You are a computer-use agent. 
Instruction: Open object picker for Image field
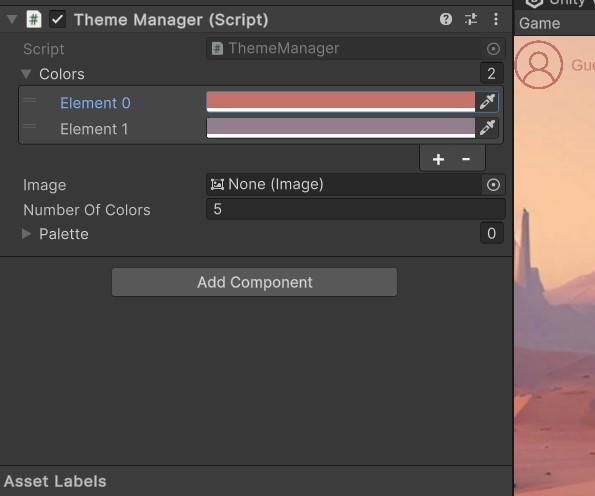[x=493, y=185]
